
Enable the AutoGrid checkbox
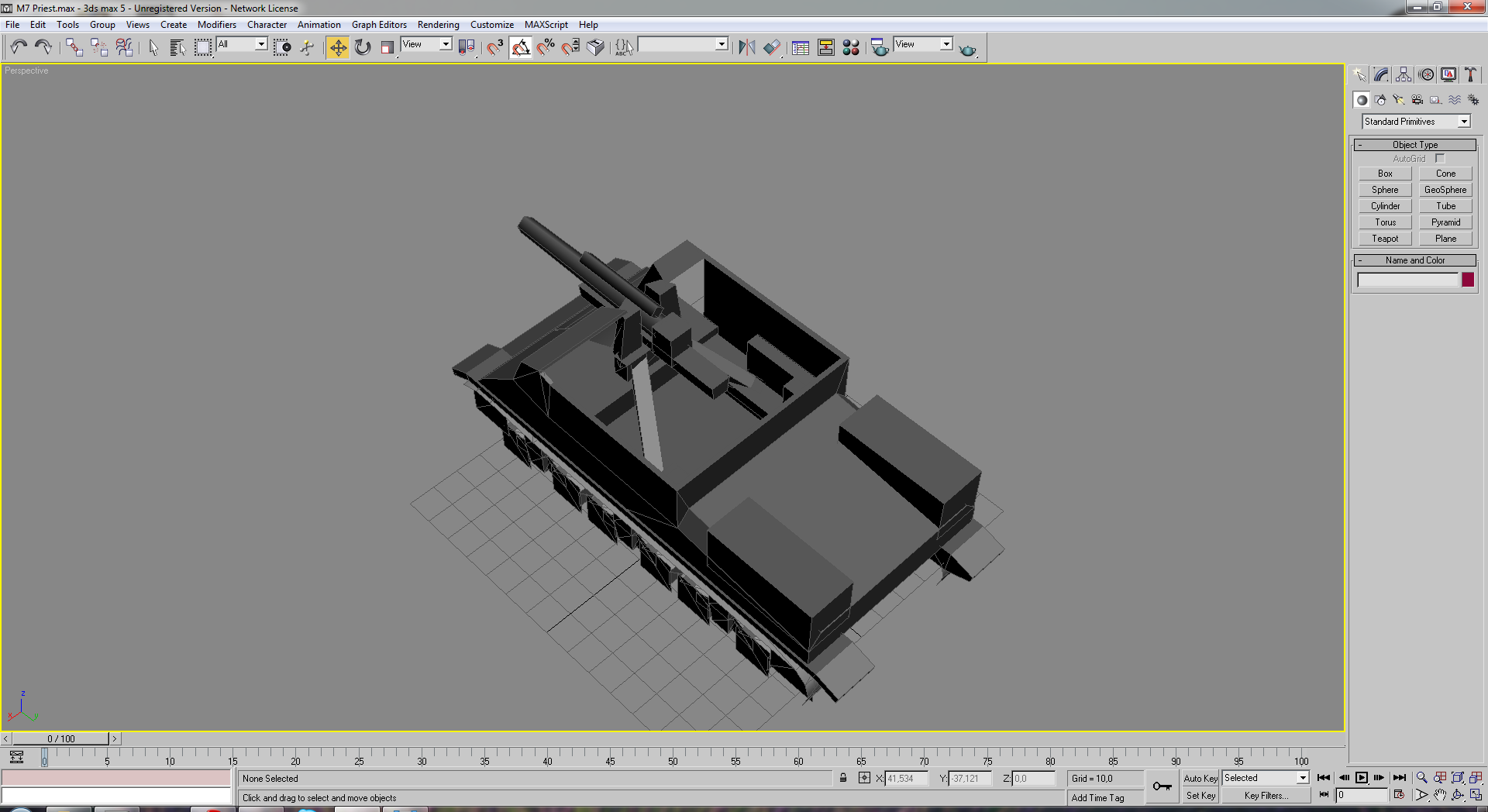[1440, 158]
